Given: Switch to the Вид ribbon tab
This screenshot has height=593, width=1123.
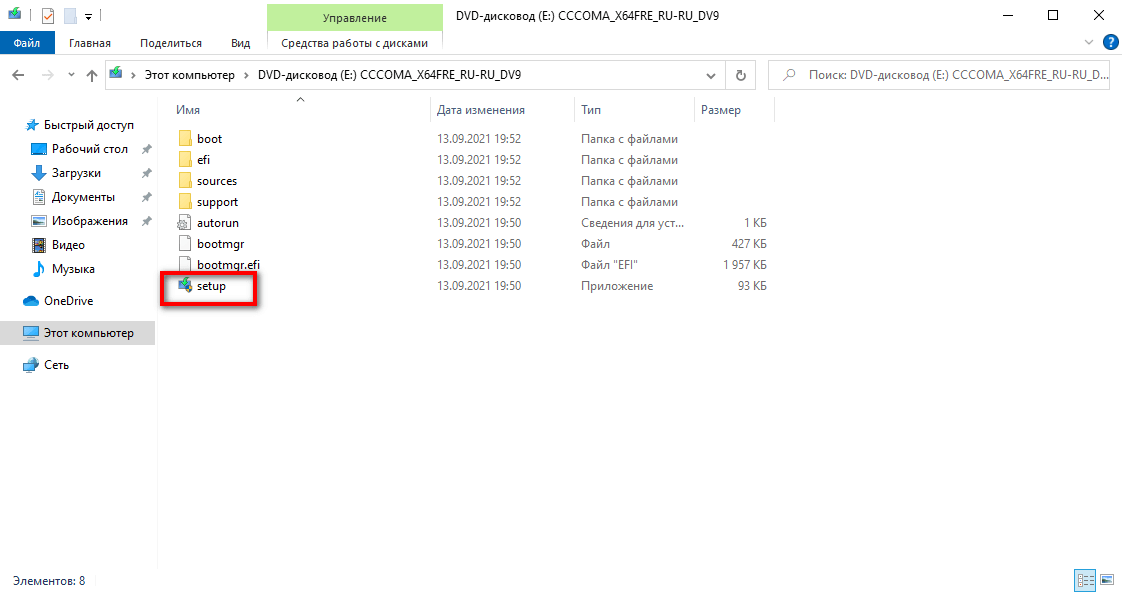Looking at the screenshot, I should click(x=241, y=43).
